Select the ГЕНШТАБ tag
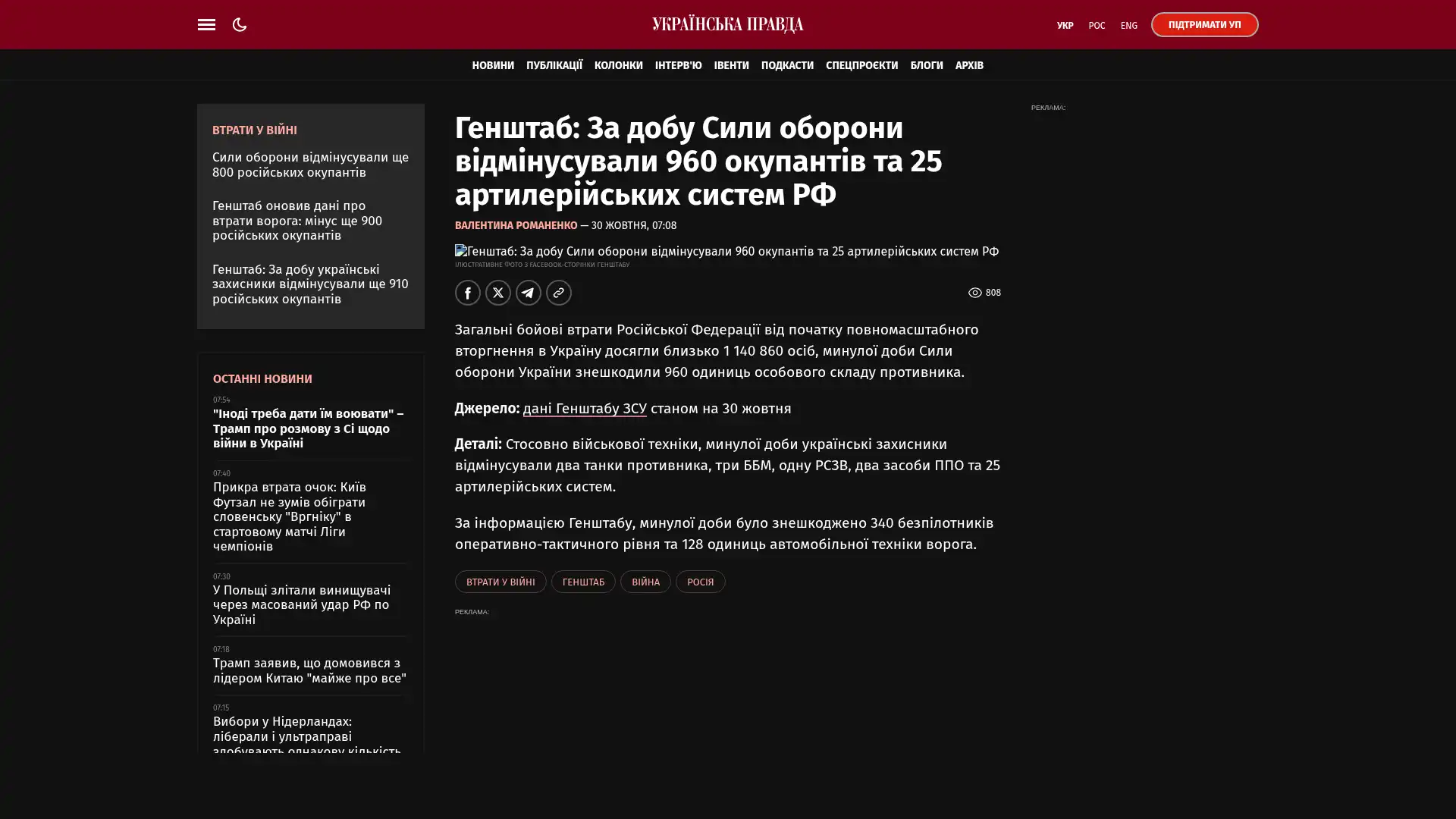Image resolution: width=1456 pixels, height=819 pixels. (582, 582)
